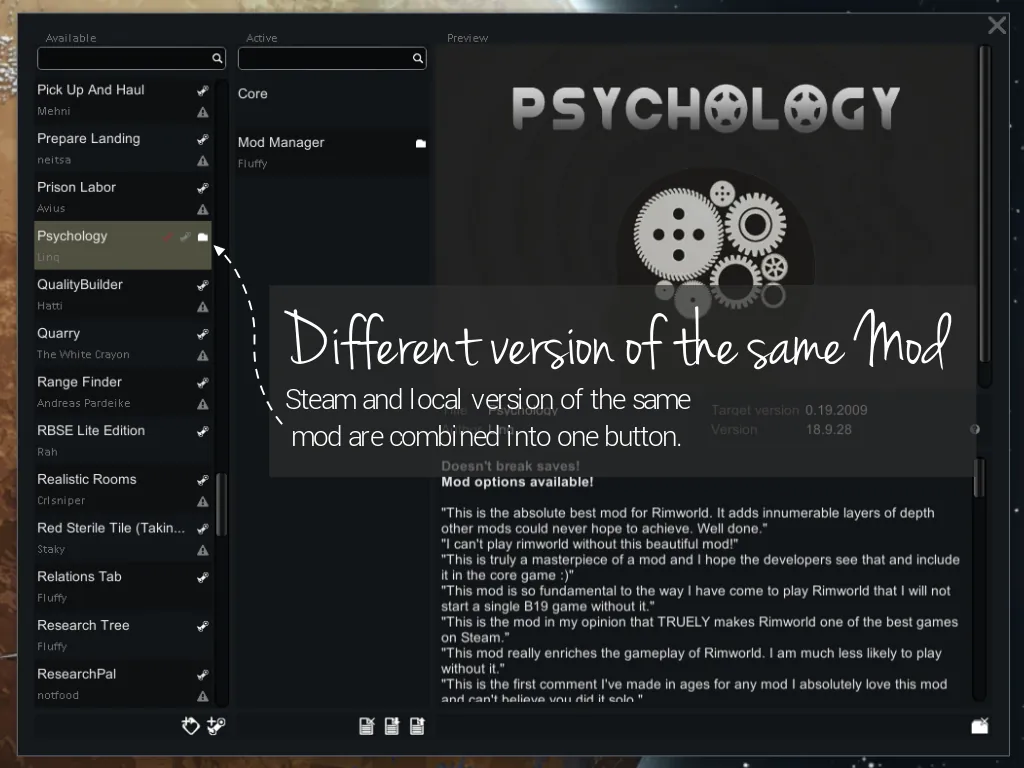Viewport: 1024px width, 768px height.
Task: Click the search icon in the Available filter
Action: coord(217,59)
